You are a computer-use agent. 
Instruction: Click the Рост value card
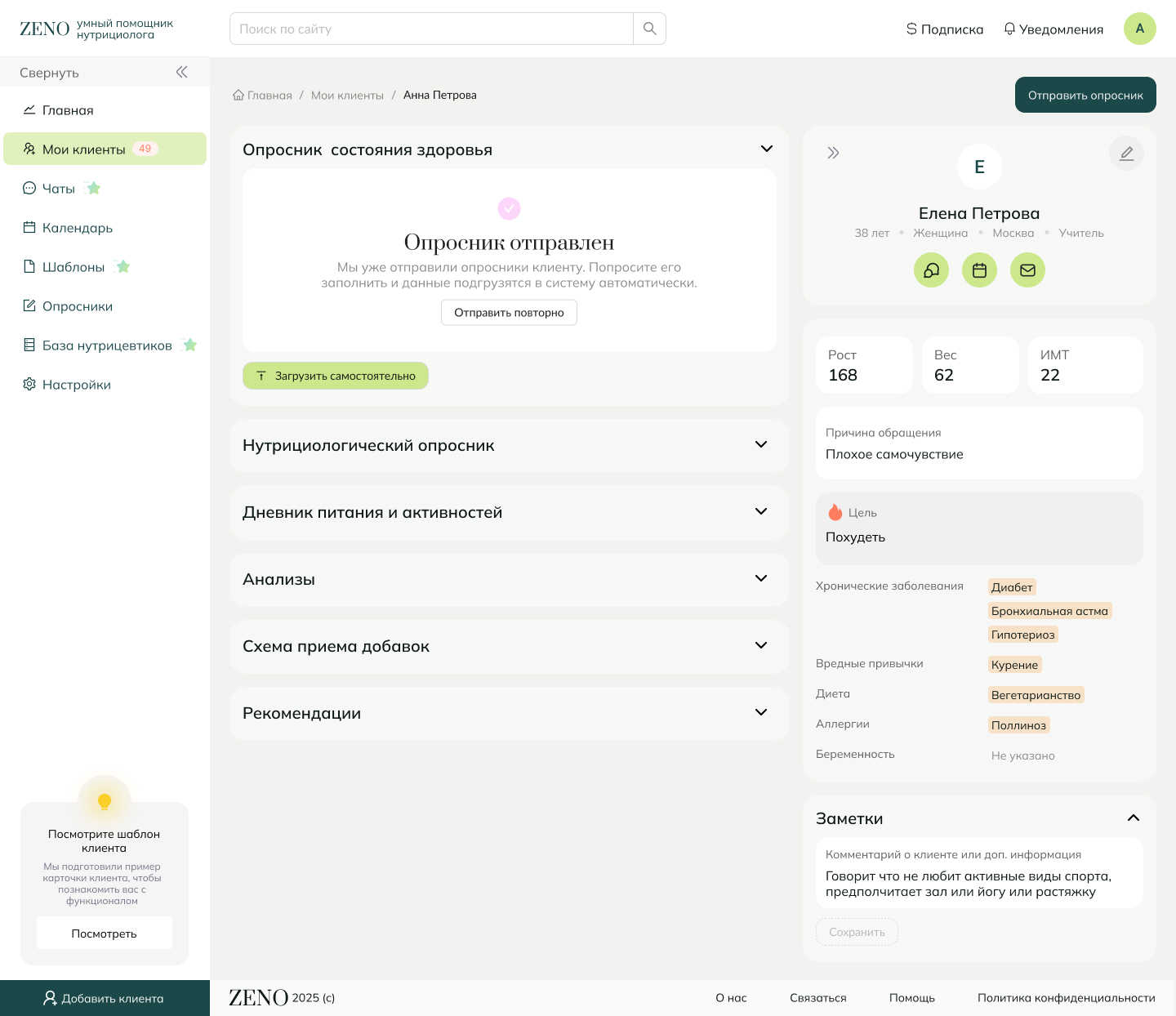(x=864, y=365)
